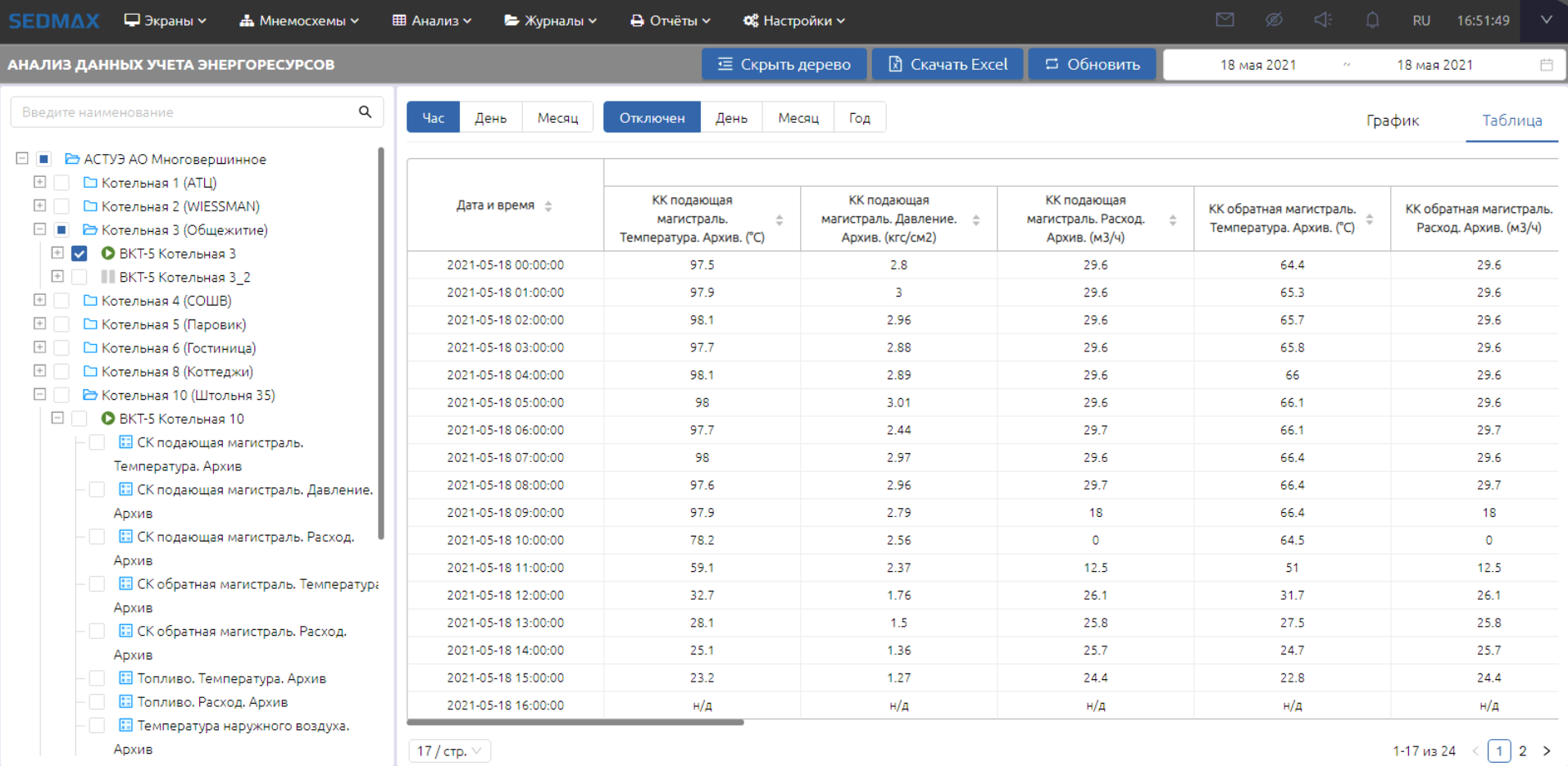
Task: Click the SEDMAX logo
Action: [x=54, y=21]
